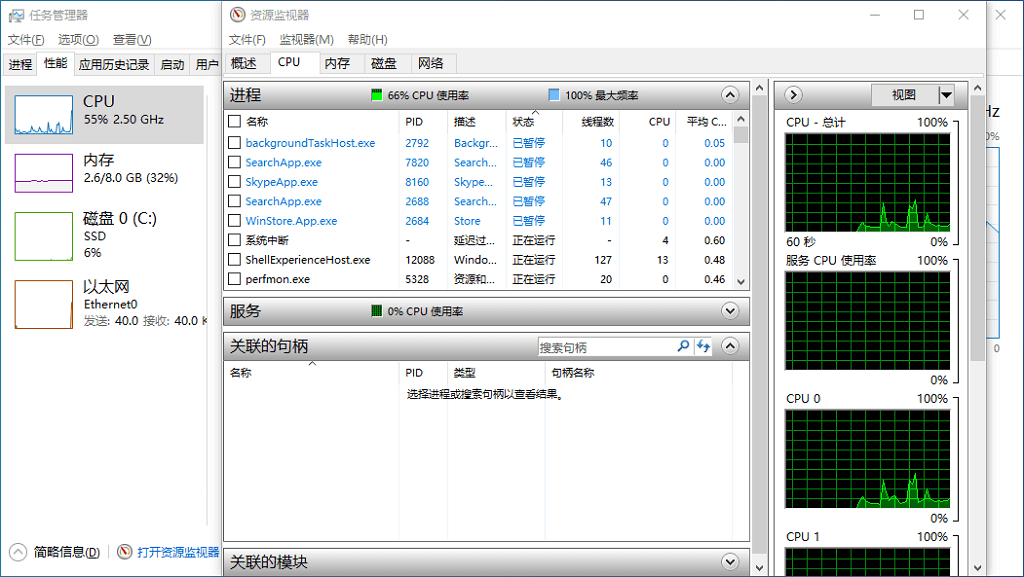Click the handle search magnifier icon
This screenshot has height=577, width=1024.
[682, 346]
